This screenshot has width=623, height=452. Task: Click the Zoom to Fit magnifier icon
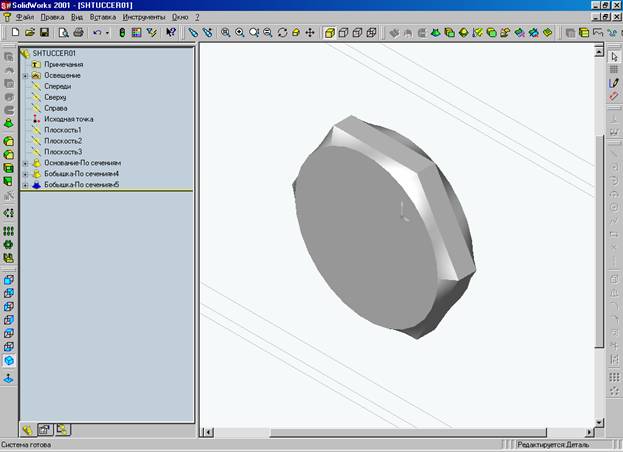(226, 32)
